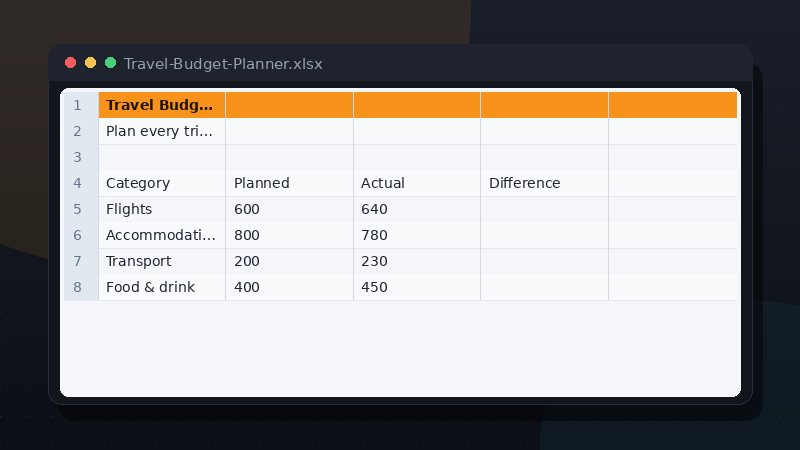Select the 'Food & drink' cell
Image resolution: width=800 pixels, height=450 pixels.
pyautogui.click(x=162, y=287)
